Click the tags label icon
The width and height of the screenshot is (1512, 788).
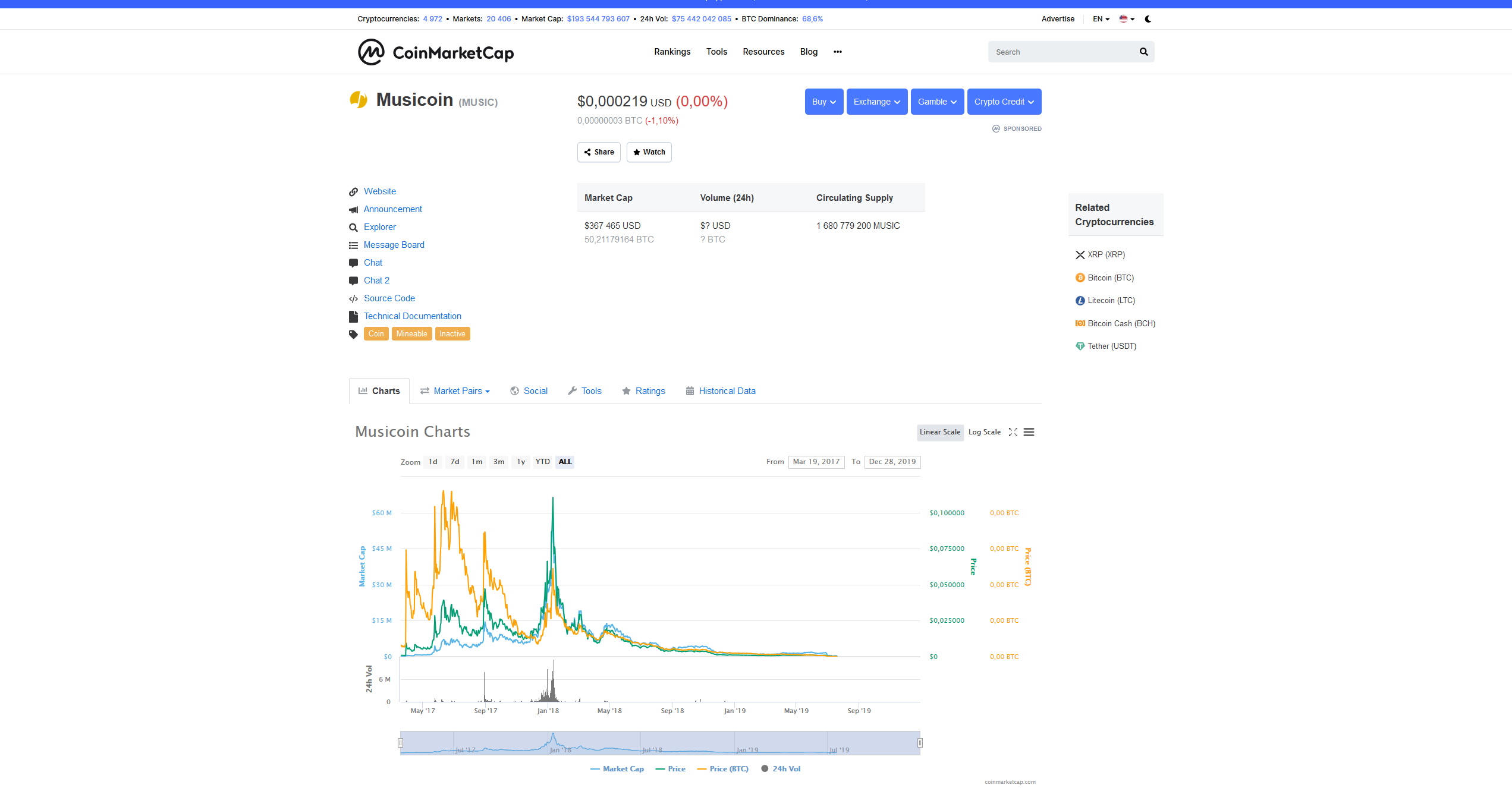pyautogui.click(x=353, y=334)
